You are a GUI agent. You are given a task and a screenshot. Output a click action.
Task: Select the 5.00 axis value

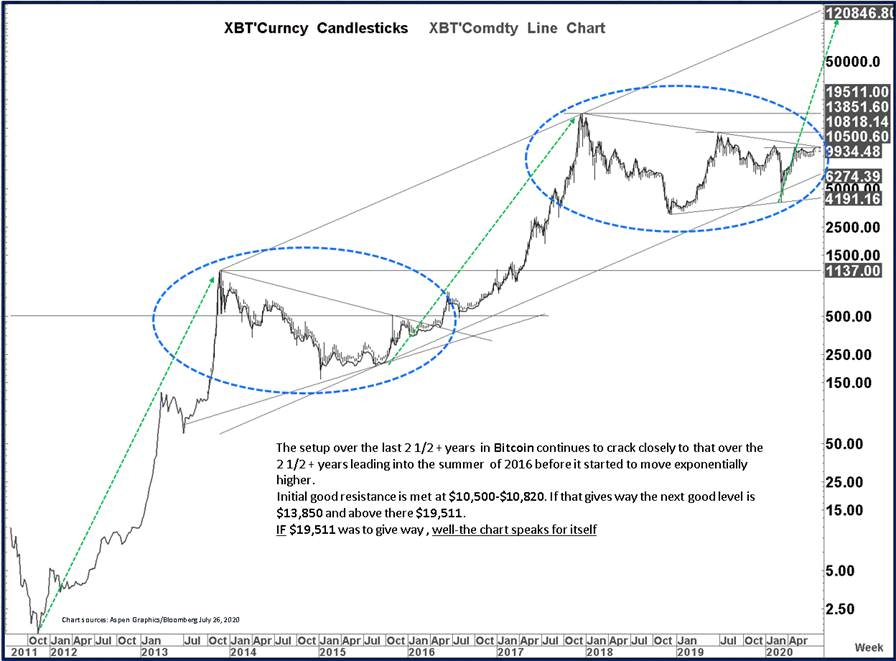coord(839,571)
